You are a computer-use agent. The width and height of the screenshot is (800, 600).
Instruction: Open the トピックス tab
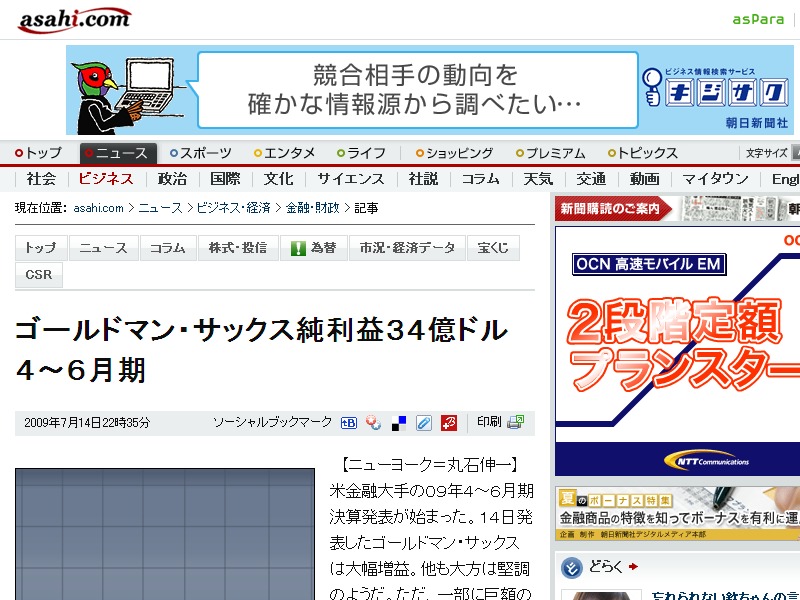pos(643,153)
